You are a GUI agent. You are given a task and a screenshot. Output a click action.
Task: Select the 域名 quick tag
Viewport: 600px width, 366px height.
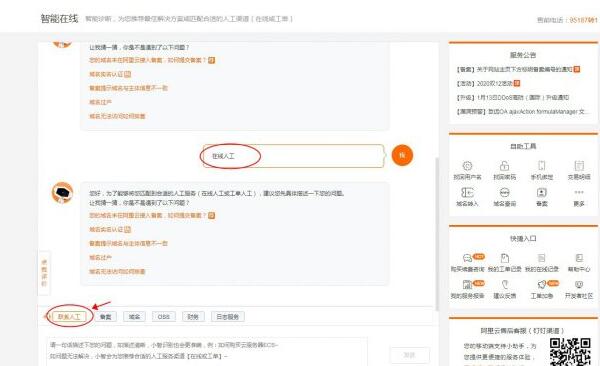(134, 317)
